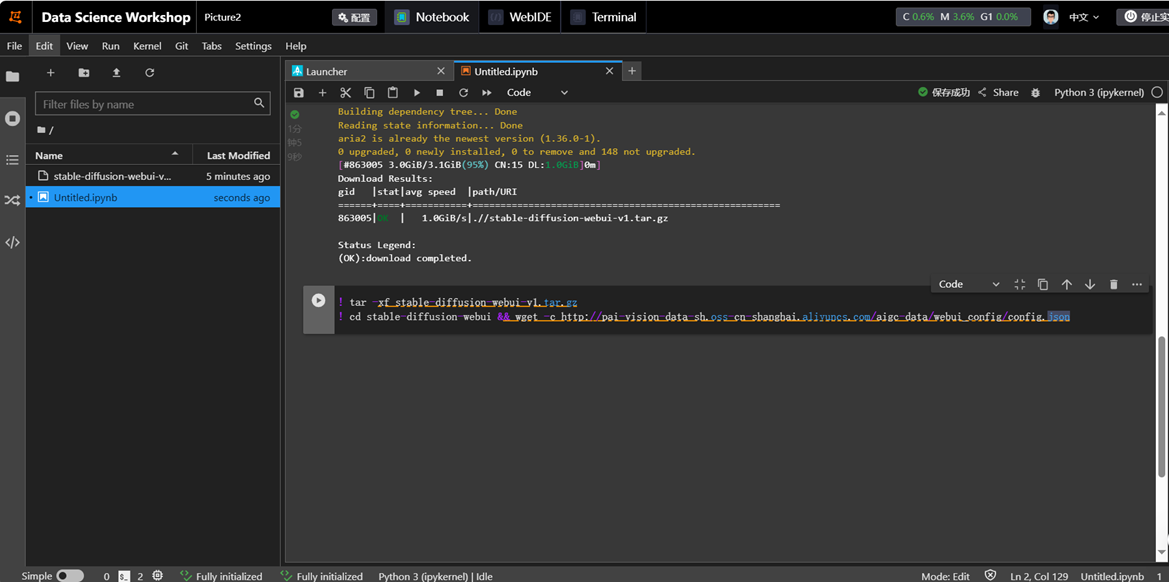This screenshot has width=1169, height=582.
Task: Click the upload files icon
Action: click(116, 73)
